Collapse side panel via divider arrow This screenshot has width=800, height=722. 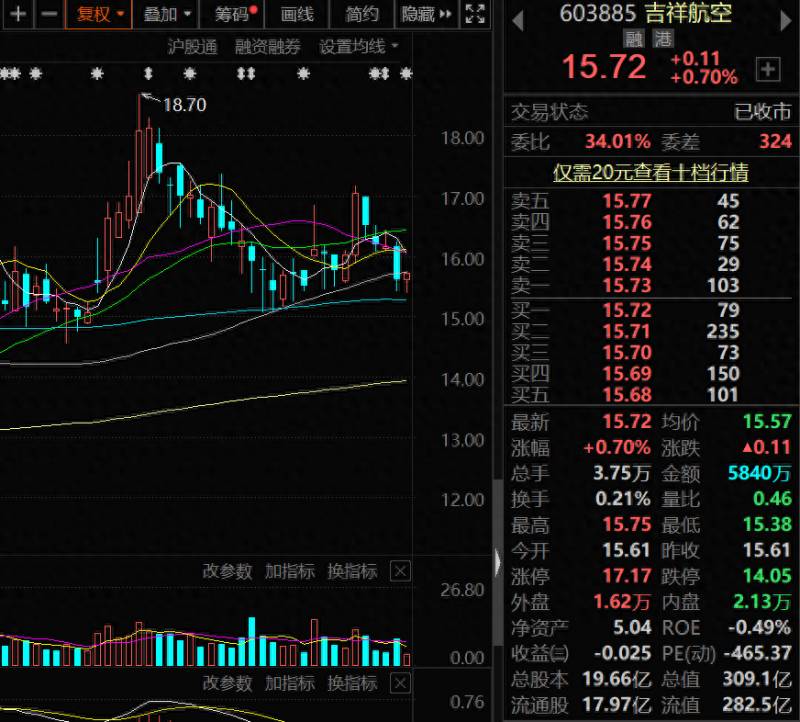click(497, 563)
